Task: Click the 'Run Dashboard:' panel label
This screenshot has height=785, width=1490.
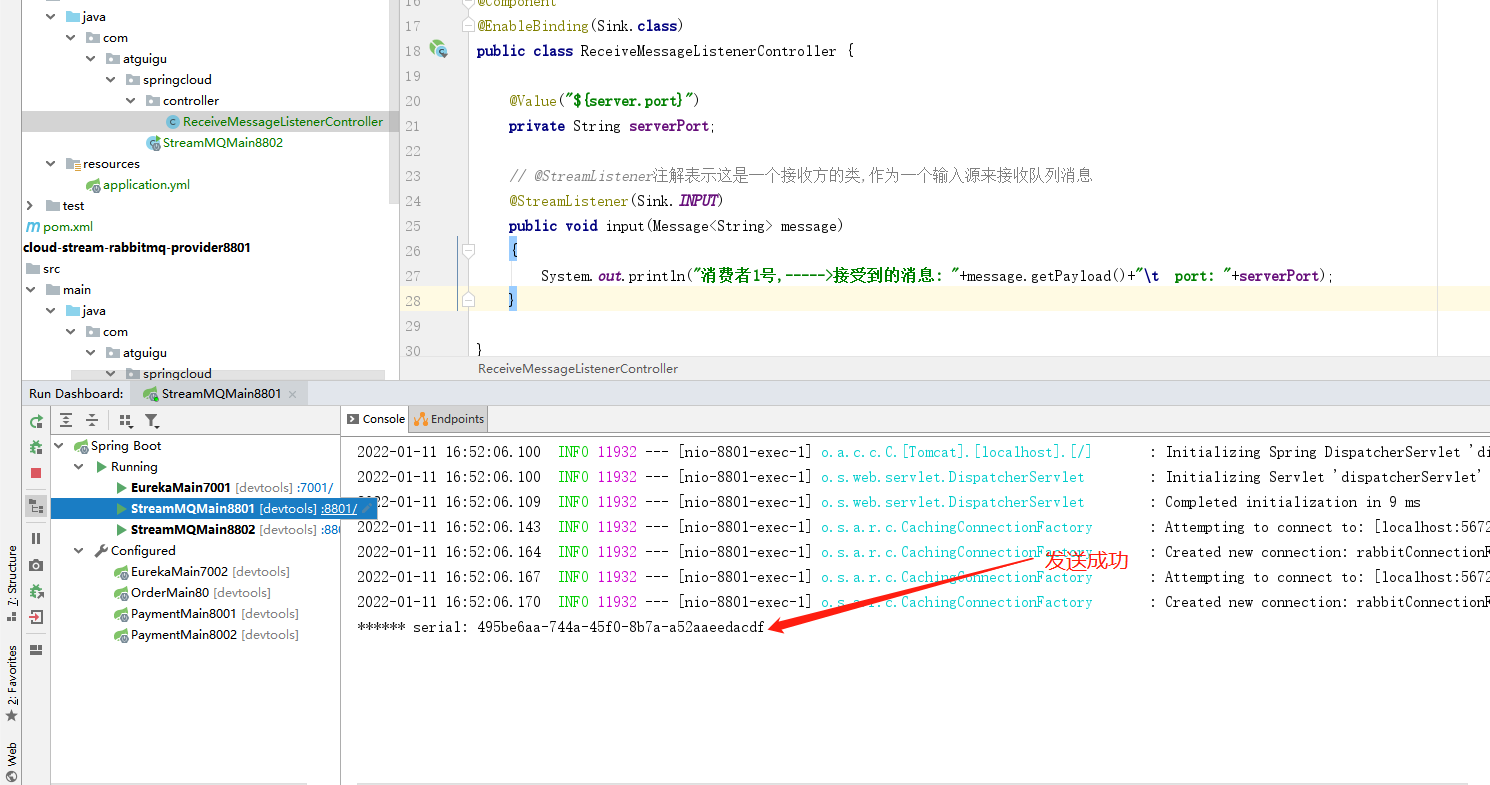Action: pyautogui.click(x=76, y=394)
